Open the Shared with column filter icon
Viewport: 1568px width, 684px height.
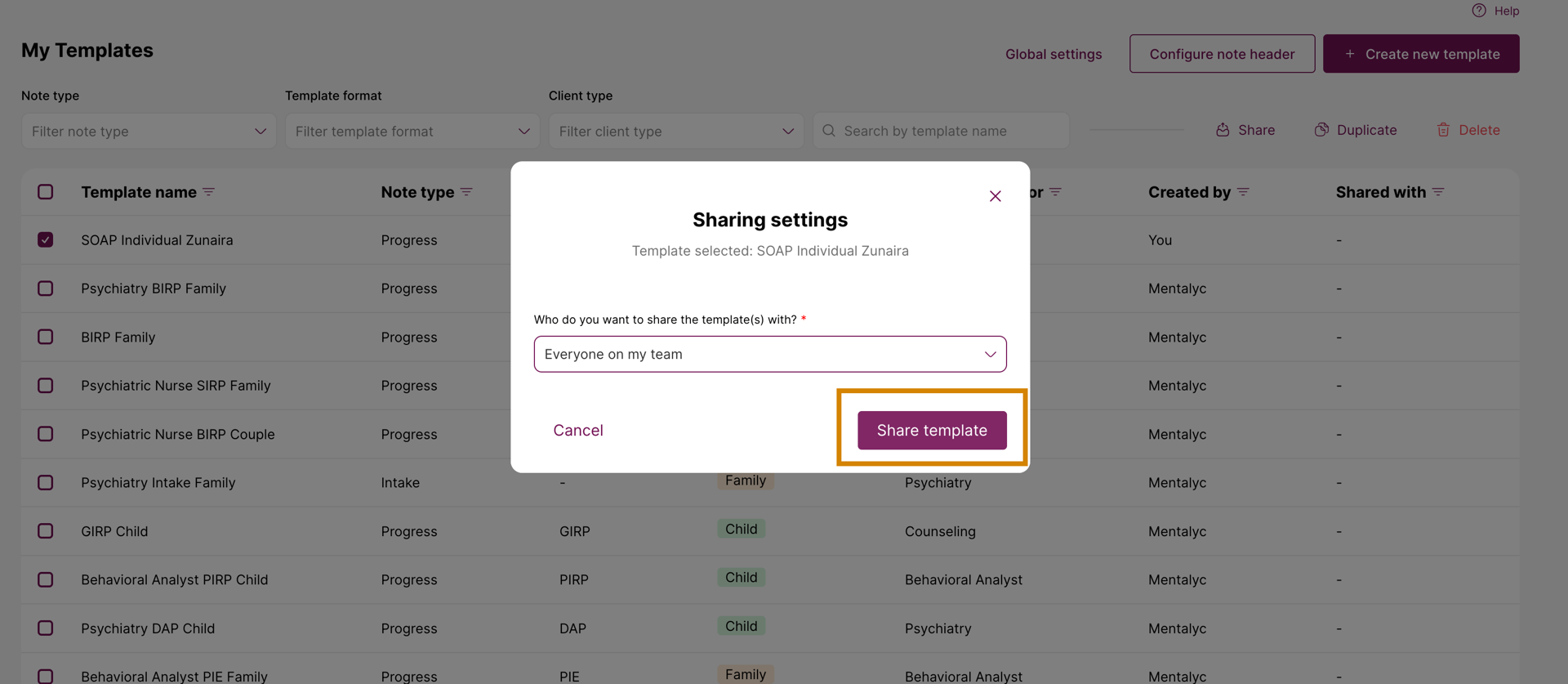click(1438, 192)
